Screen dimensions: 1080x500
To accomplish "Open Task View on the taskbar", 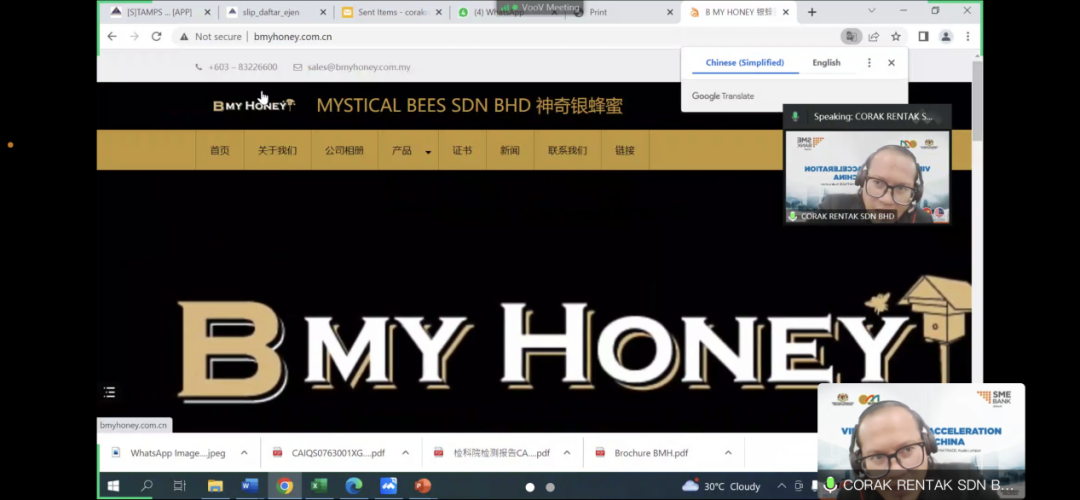I will pos(180,486).
